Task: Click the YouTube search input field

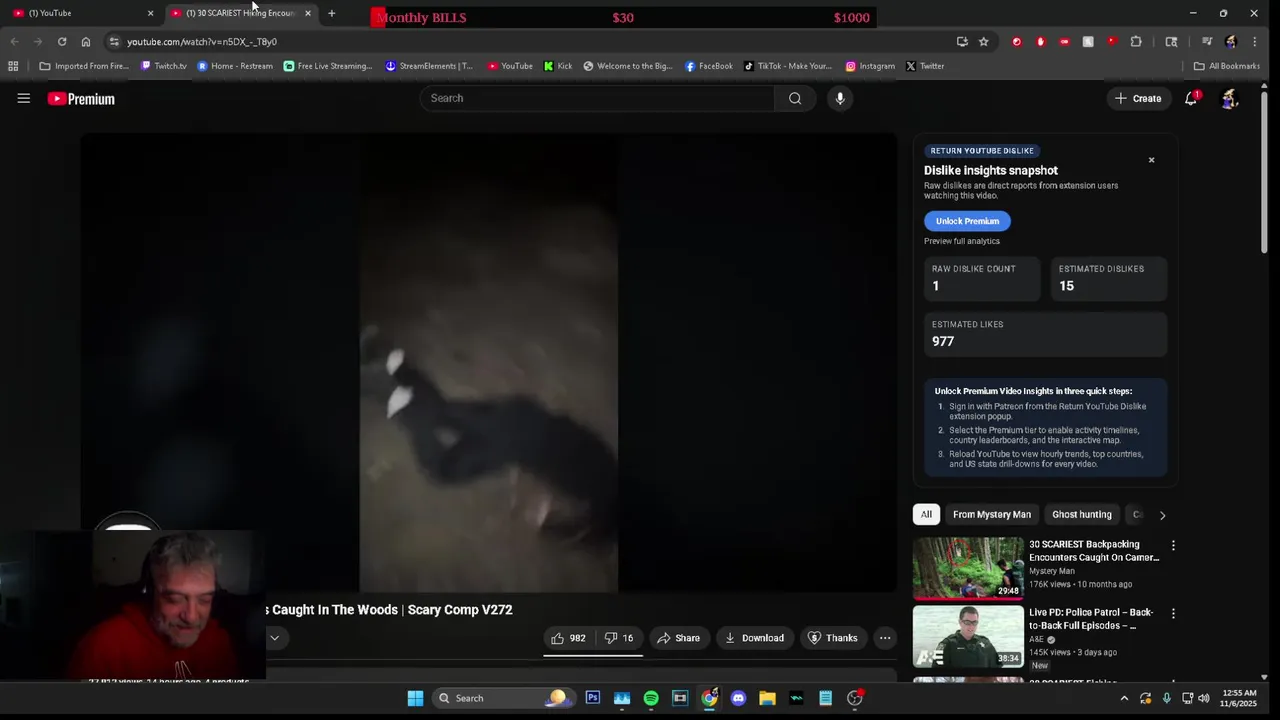Action: click(x=597, y=98)
